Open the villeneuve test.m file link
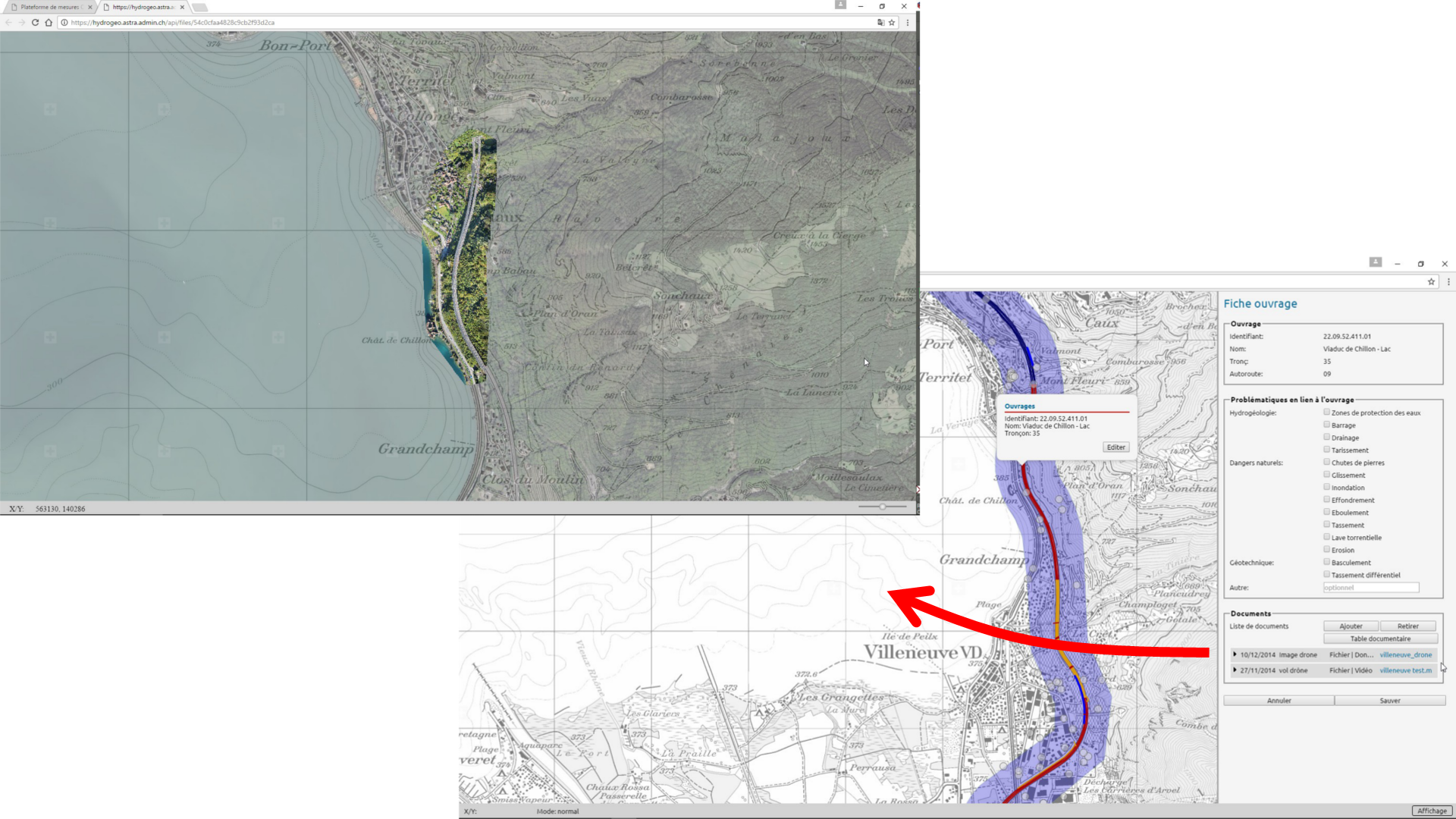The width and height of the screenshot is (1456, 819). 1406,670
